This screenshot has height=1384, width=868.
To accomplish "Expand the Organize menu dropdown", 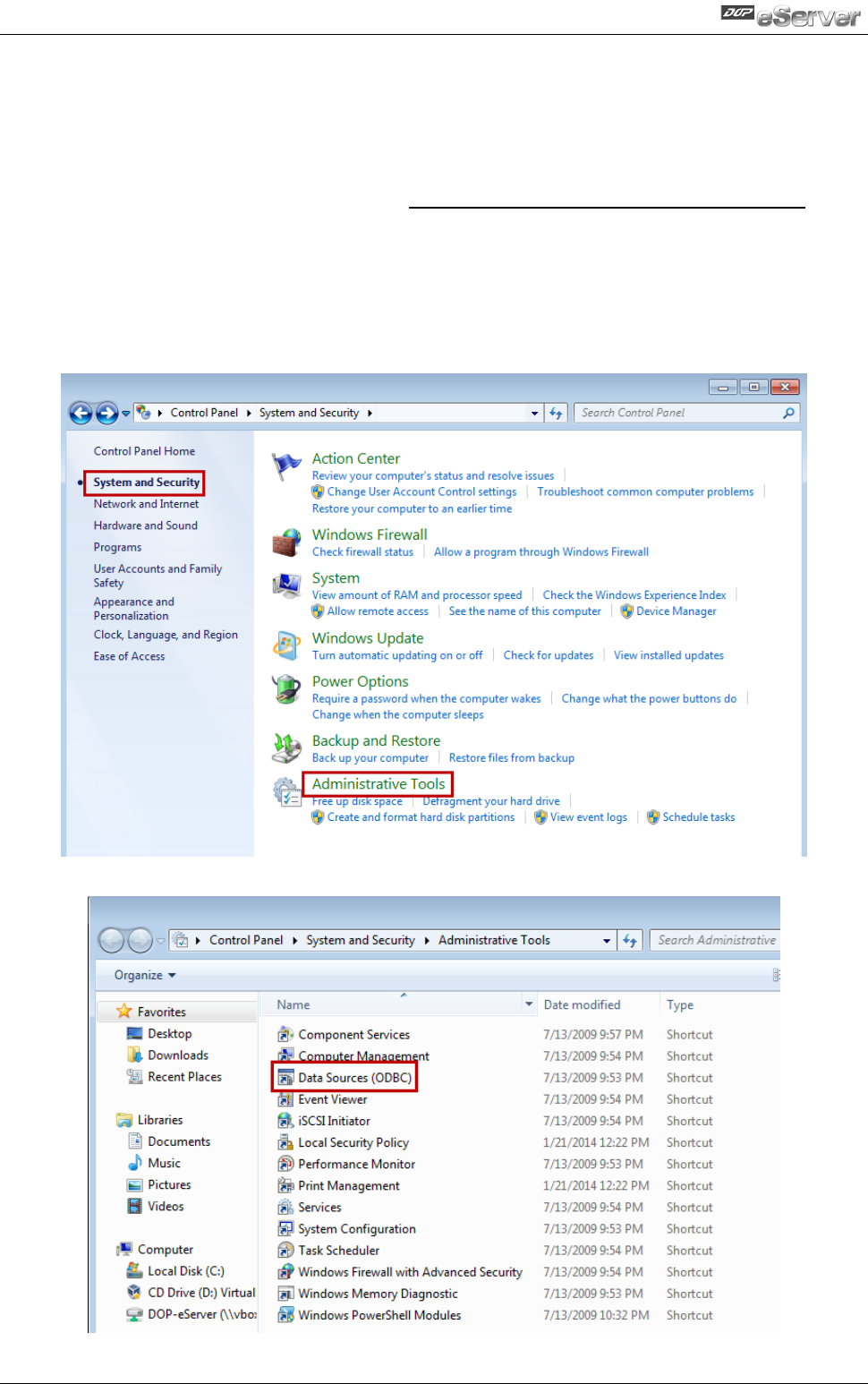I will tap(172, 976).
